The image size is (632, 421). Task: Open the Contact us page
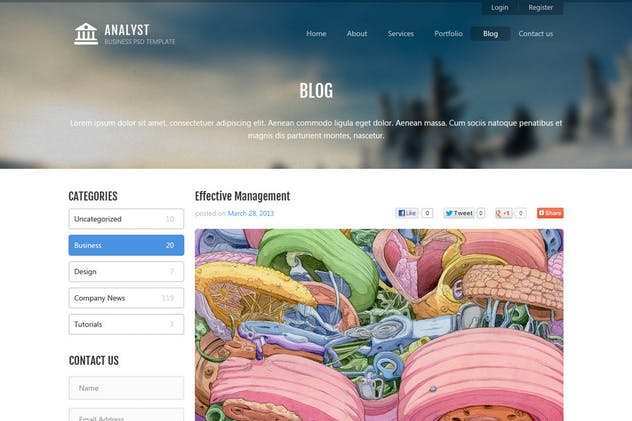point(536,34)
